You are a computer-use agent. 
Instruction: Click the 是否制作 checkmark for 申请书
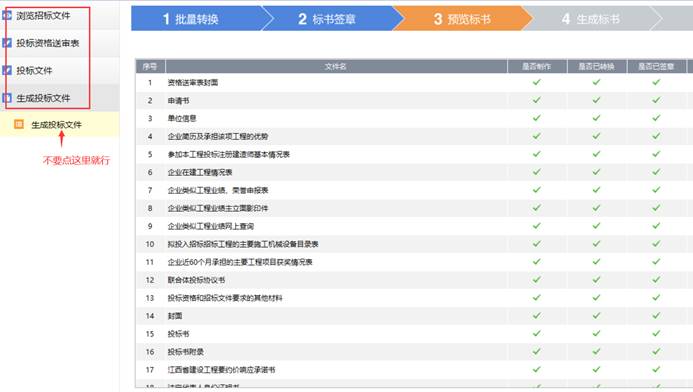(x=537, y=100)
